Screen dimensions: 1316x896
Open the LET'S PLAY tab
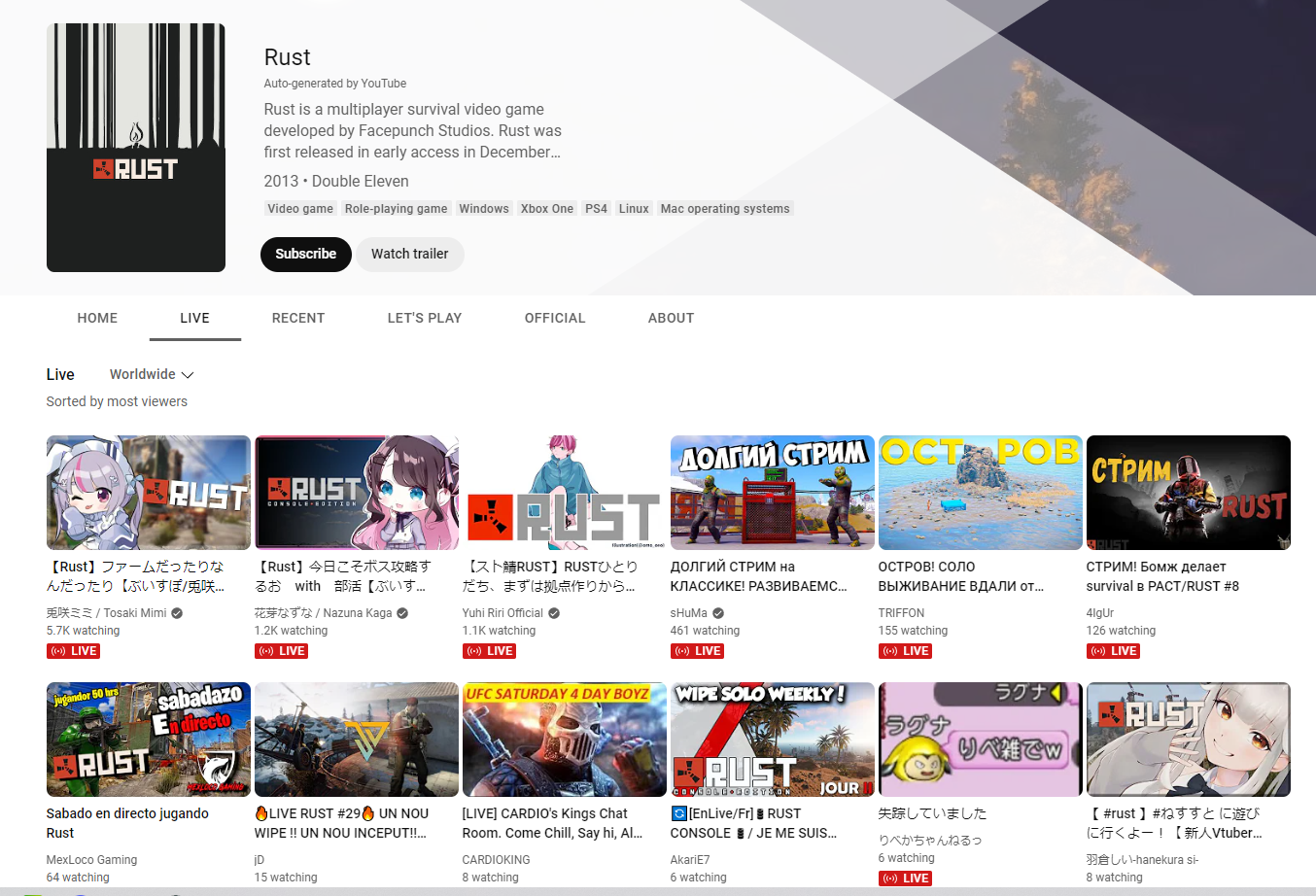pyautogui.click(x=425, y=318)
